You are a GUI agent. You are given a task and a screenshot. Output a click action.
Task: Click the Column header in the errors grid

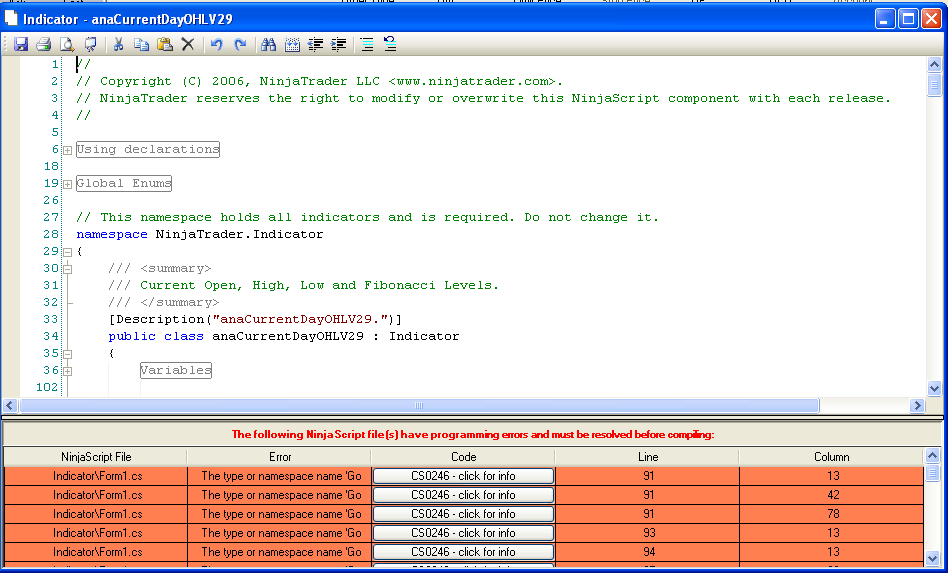click(x=831, y=457)
